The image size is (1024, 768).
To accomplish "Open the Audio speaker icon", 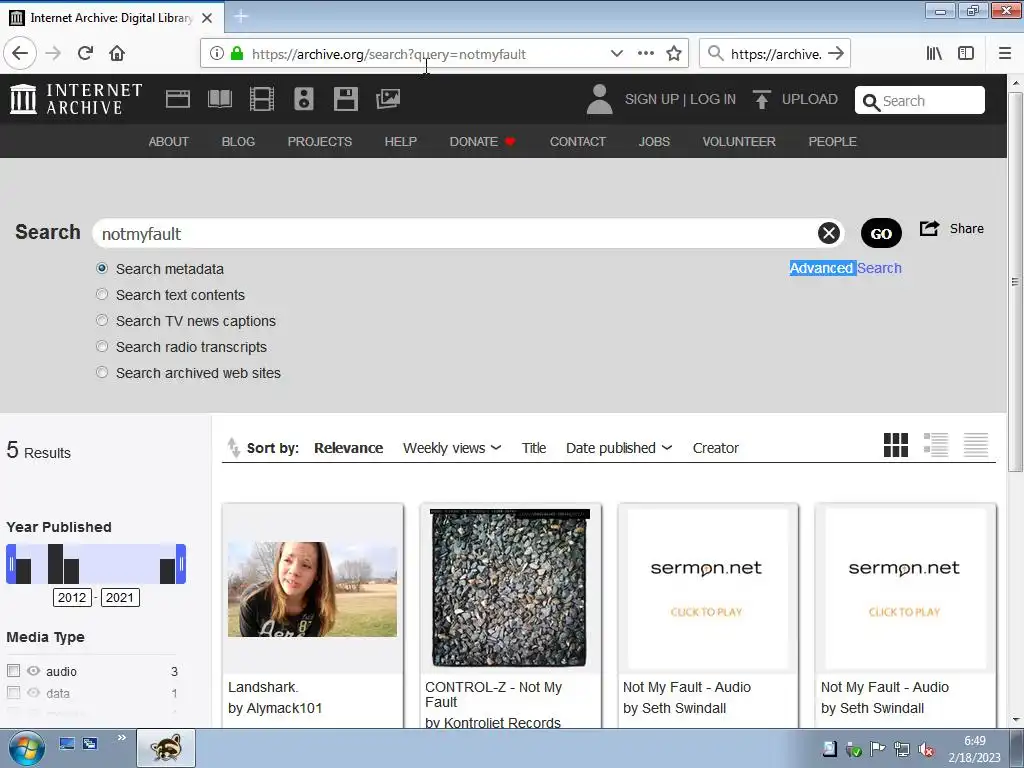I will coord(304,99).
